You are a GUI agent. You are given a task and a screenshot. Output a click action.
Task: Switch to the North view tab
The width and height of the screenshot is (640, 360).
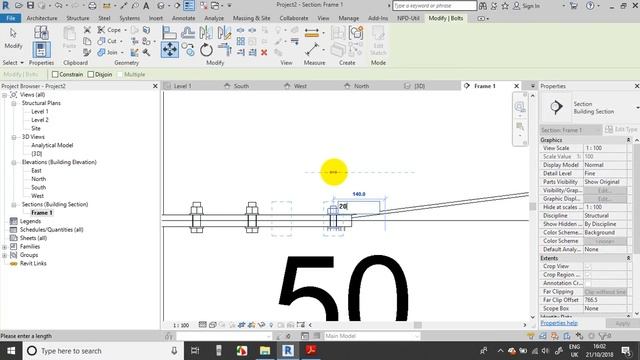coord(362,86)
